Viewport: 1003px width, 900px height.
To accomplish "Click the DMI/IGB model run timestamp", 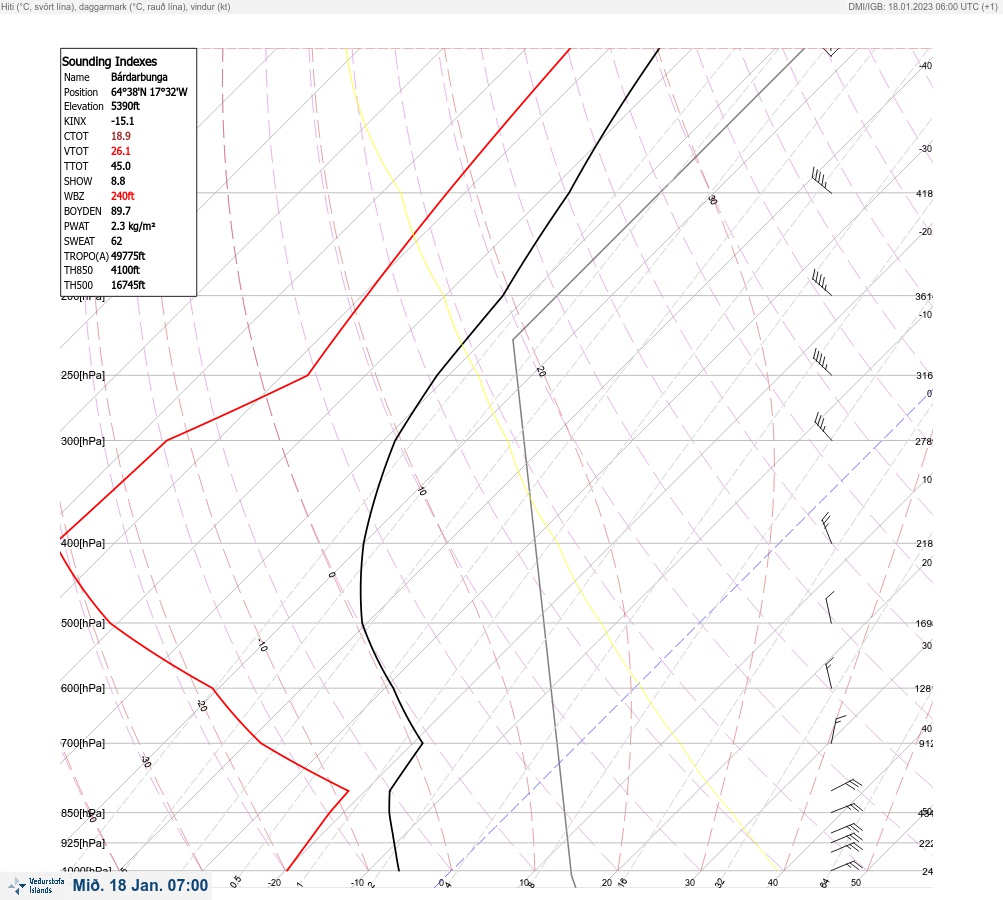I will click(924, 6).
